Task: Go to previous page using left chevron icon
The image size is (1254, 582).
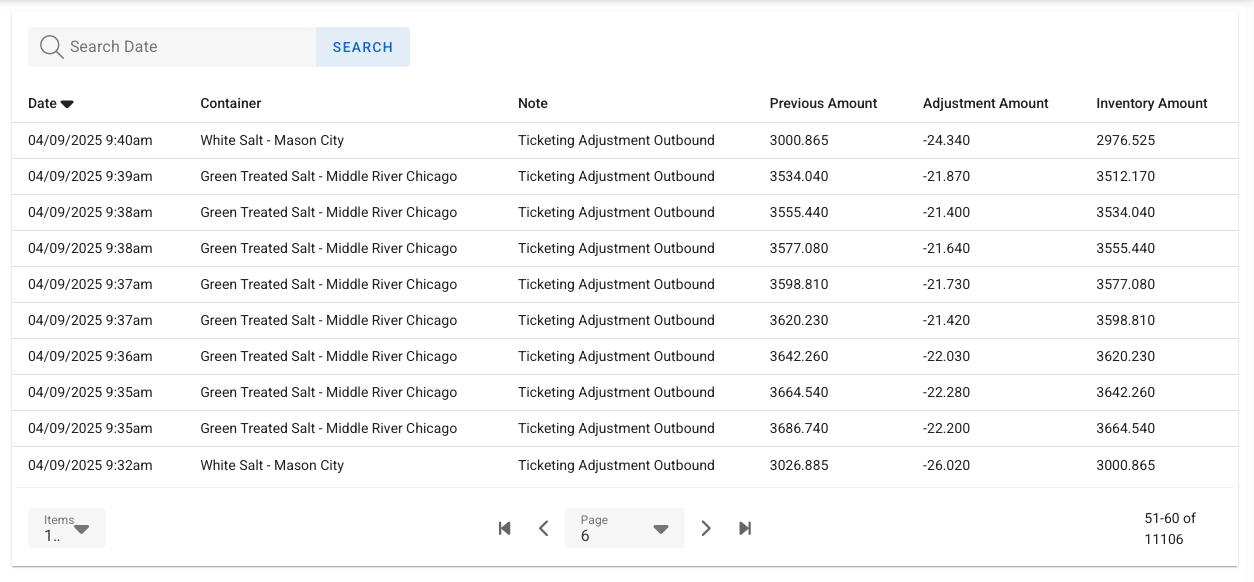Action: 544,528
